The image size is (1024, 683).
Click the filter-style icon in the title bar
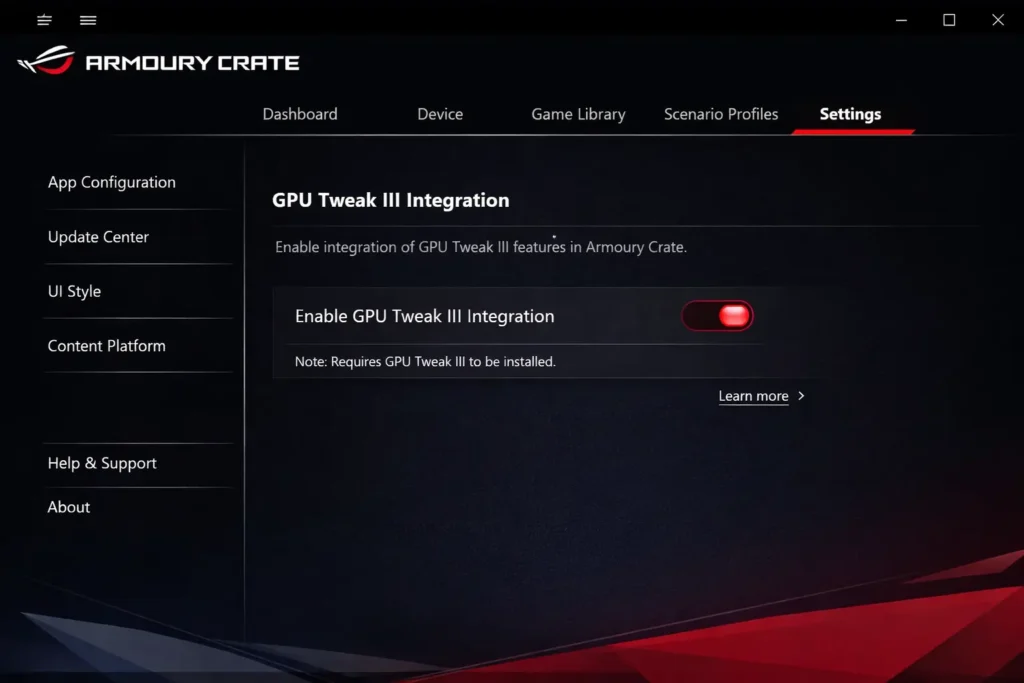click(x=44, y=20)
